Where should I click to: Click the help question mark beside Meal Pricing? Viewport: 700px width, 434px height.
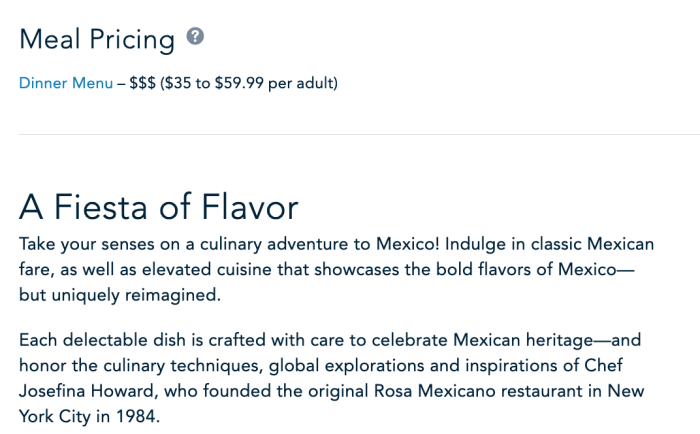tap(196, 38)
